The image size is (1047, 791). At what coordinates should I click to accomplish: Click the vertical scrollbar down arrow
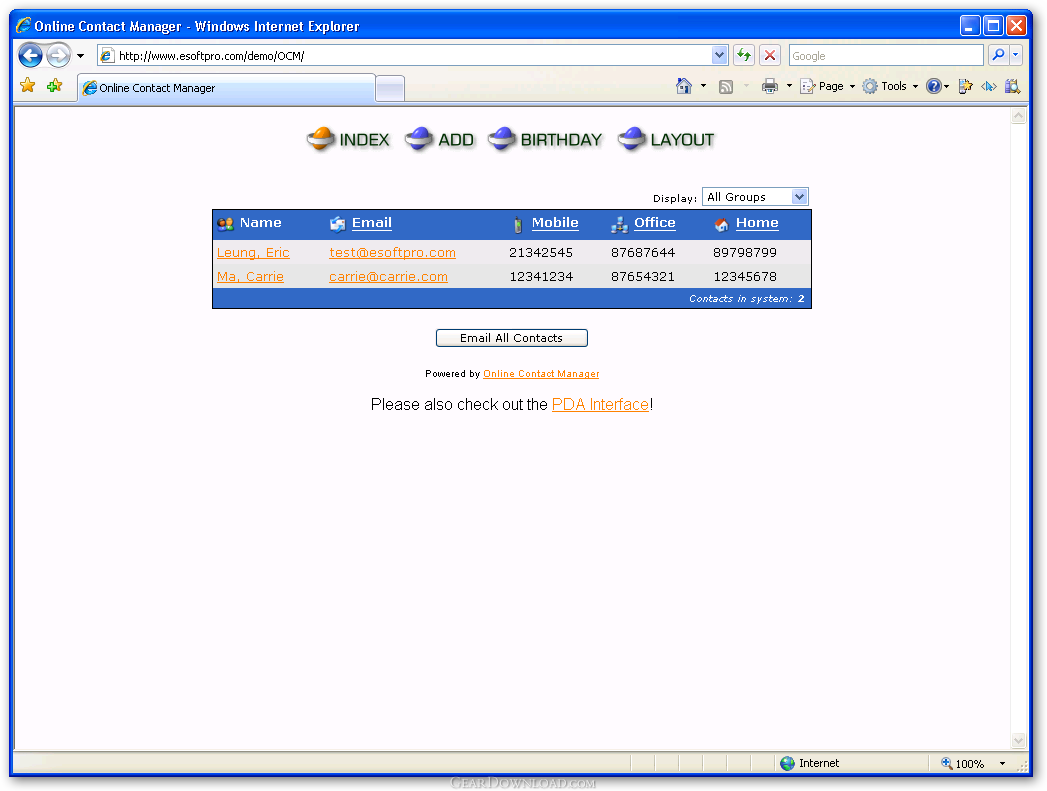(1018, 740)
